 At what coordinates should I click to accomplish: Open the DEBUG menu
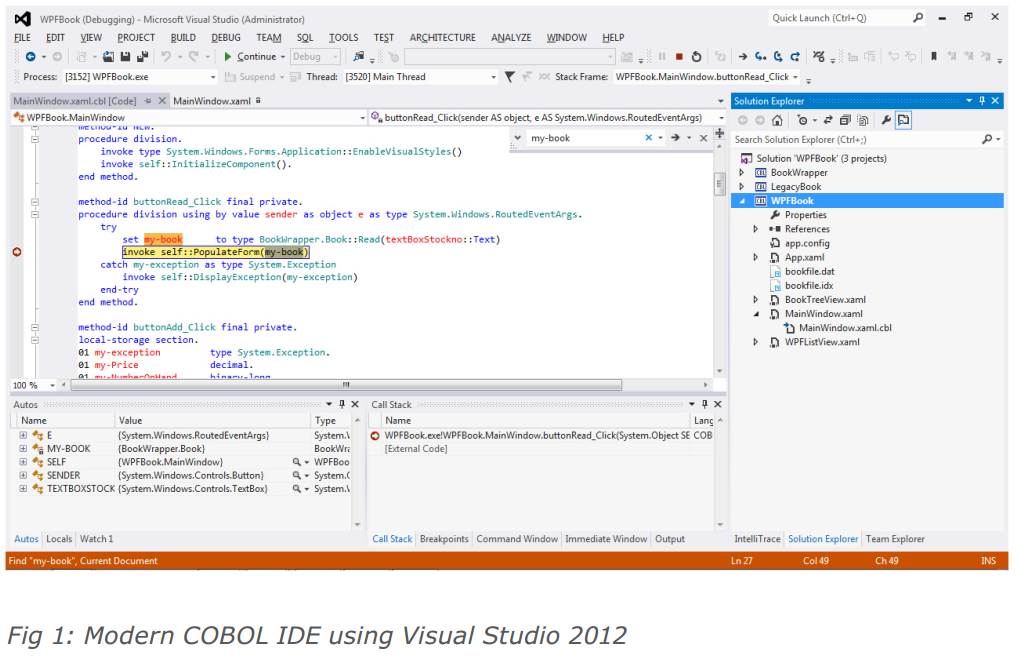[x=226, y=37]
